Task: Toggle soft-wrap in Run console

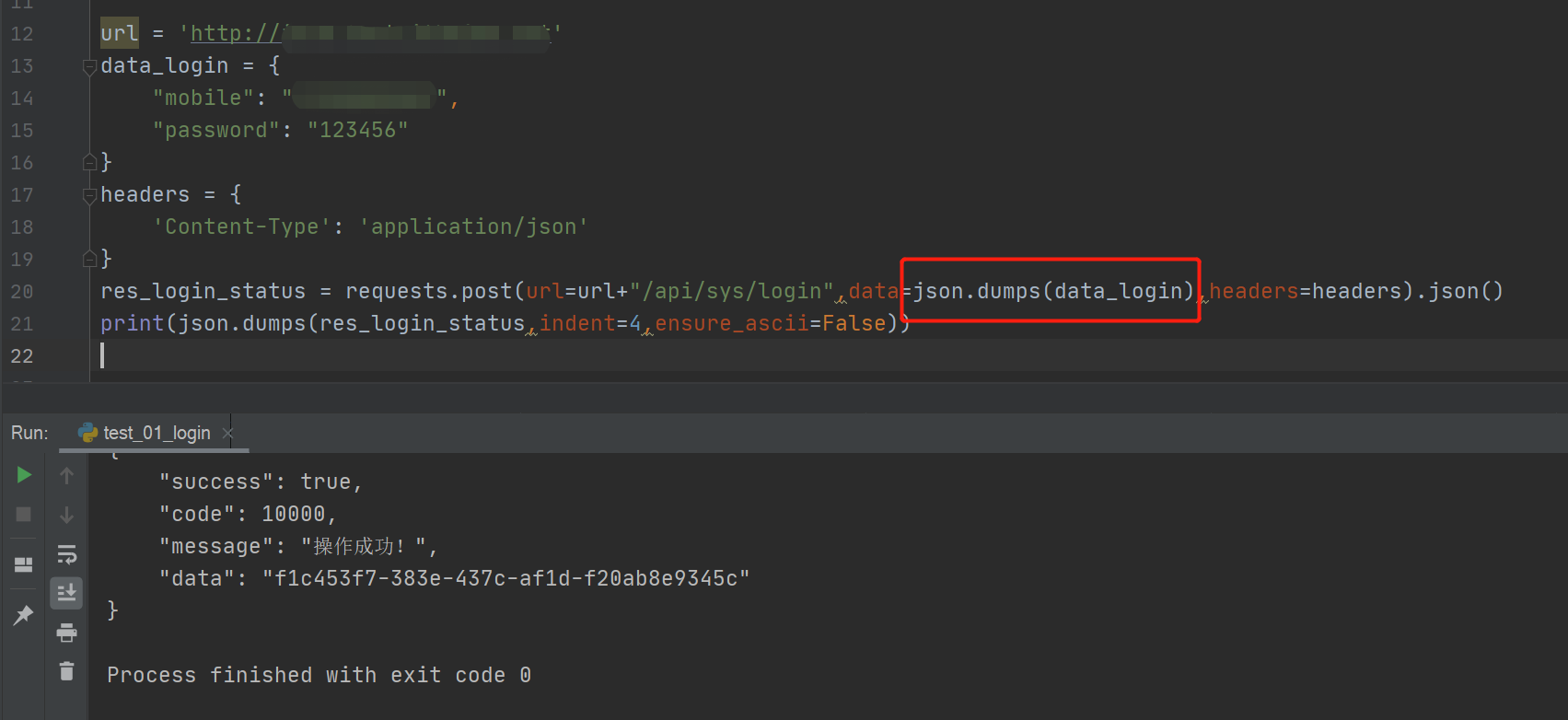Action: coord(66,554)
